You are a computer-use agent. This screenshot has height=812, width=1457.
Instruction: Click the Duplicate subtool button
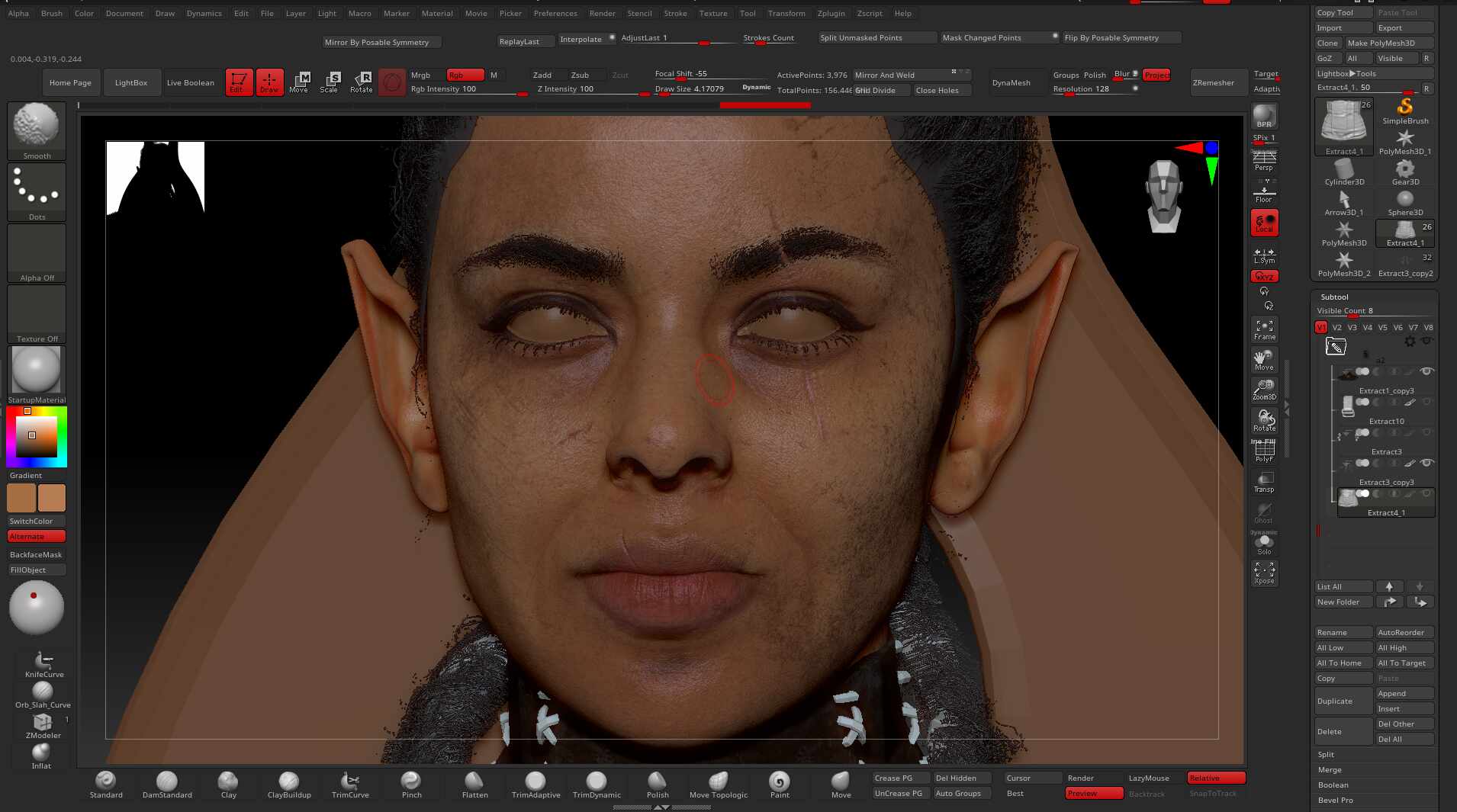(x=1343, y=701)
